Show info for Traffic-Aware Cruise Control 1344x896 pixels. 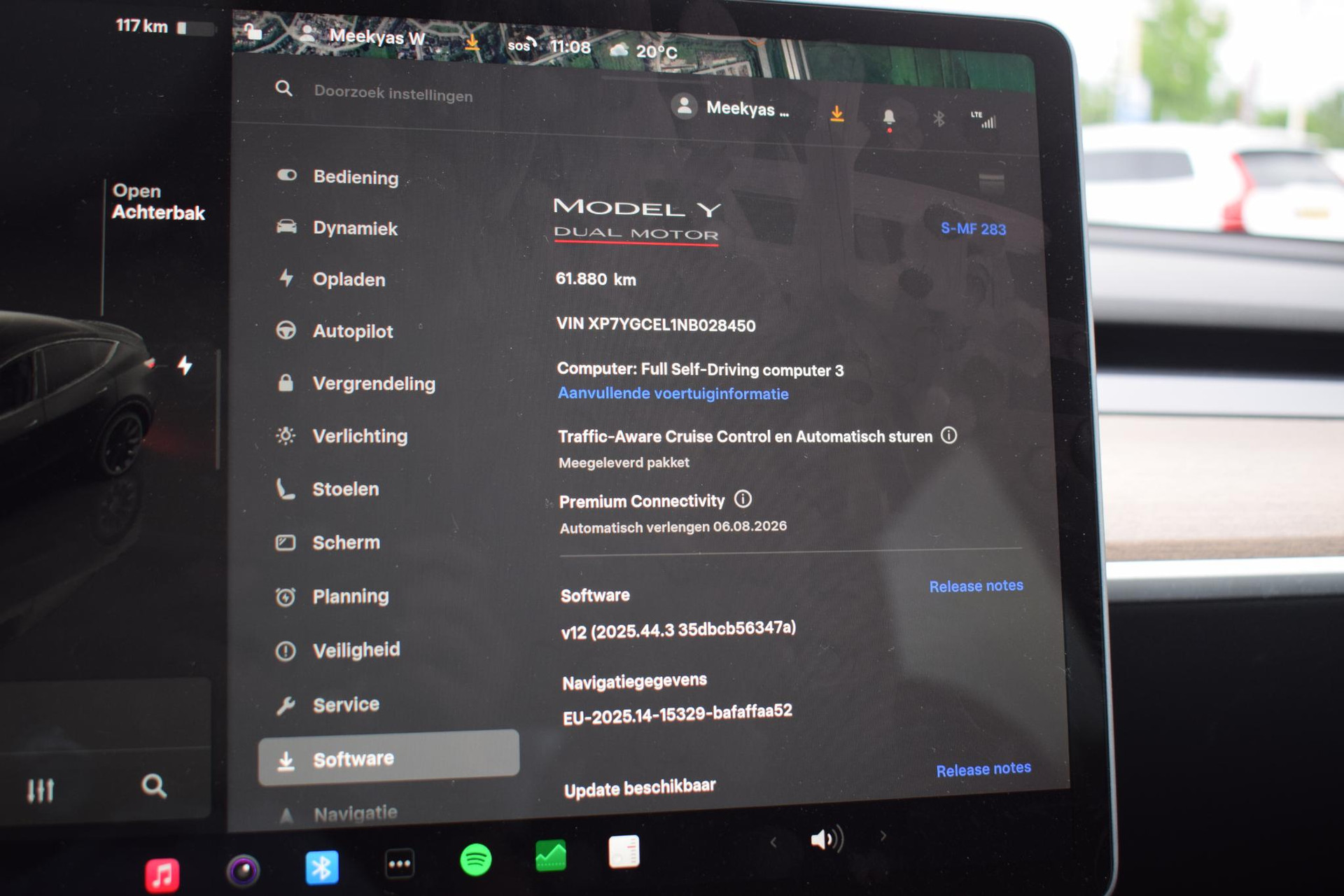pos(948,435)
